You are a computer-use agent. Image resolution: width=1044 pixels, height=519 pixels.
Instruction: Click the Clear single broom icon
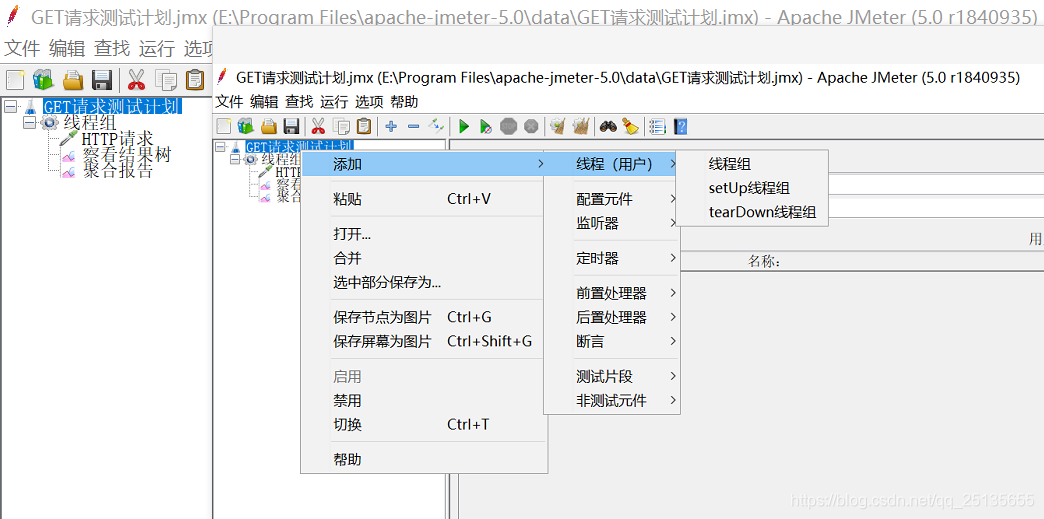point(558,126)
